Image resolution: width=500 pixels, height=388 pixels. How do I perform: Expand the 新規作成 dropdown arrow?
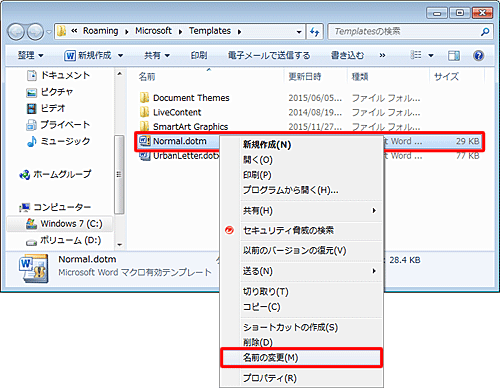coord(120,56)
